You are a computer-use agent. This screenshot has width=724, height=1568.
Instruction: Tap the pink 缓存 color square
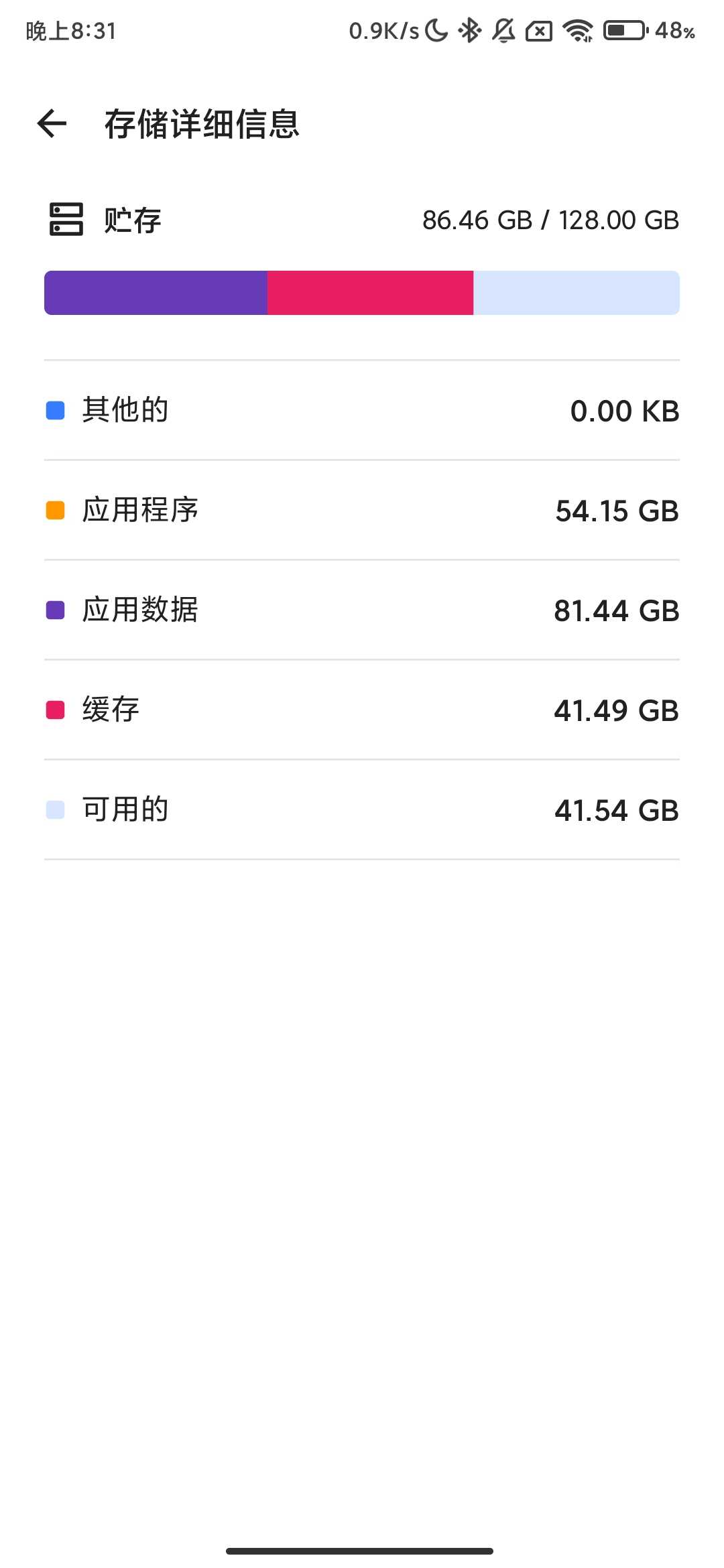[55, 710]
